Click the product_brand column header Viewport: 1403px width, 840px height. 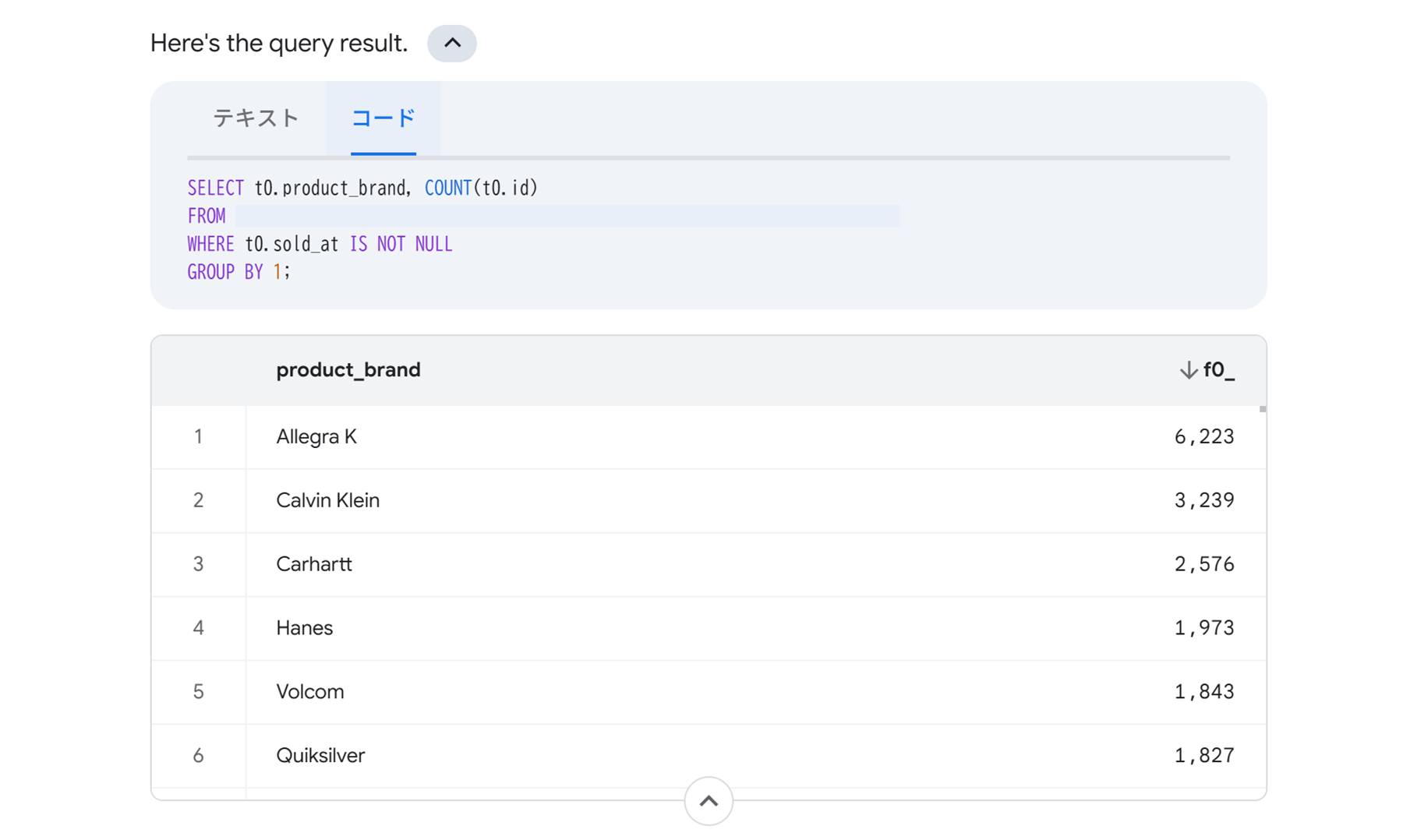click(x=348, y=370)
